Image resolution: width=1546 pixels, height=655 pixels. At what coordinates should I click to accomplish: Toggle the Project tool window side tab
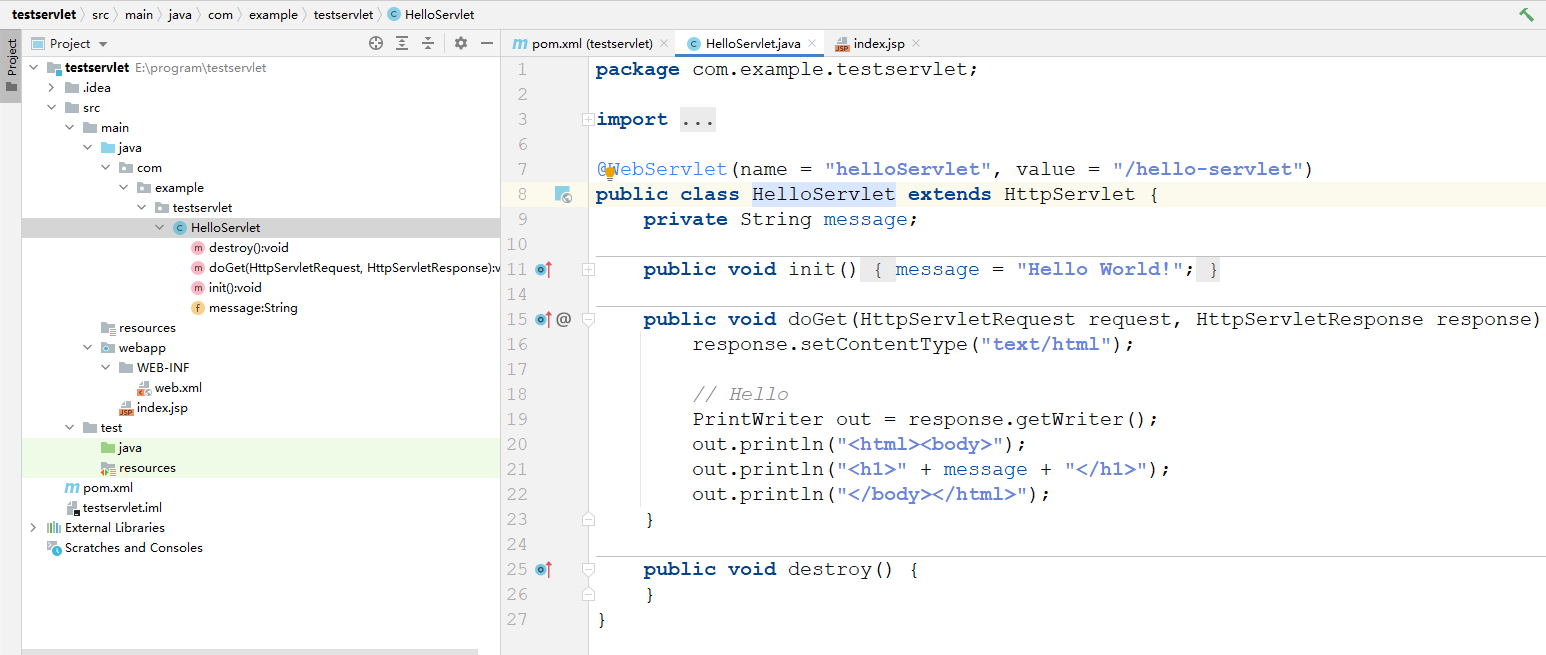point(11,64)
